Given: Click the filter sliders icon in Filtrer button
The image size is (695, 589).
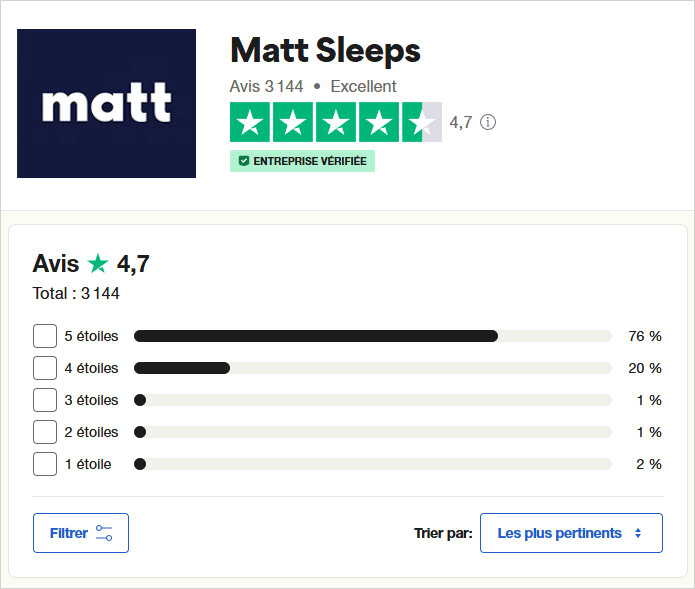Looking at the screenshot, I should (x=104, y=533).
